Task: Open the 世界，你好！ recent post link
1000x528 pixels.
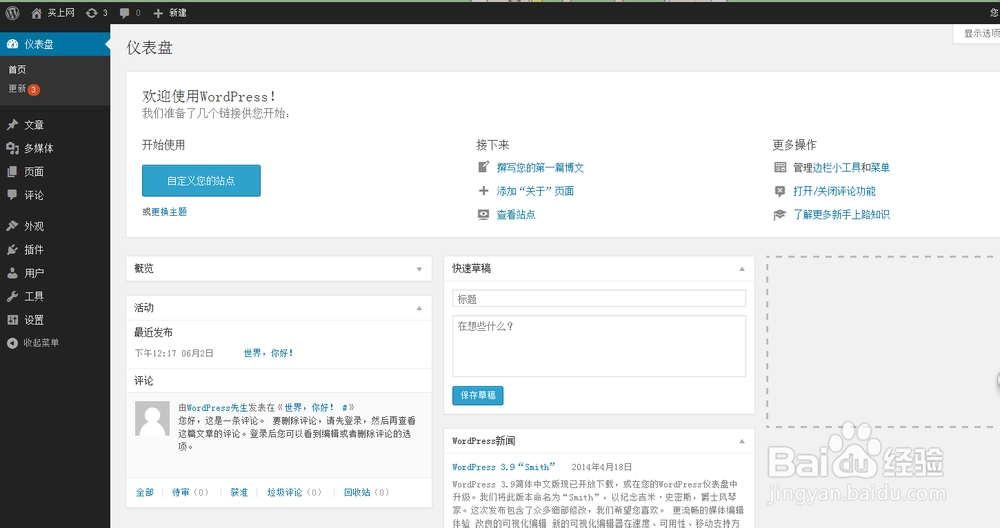Action: [x=268, y=353]
